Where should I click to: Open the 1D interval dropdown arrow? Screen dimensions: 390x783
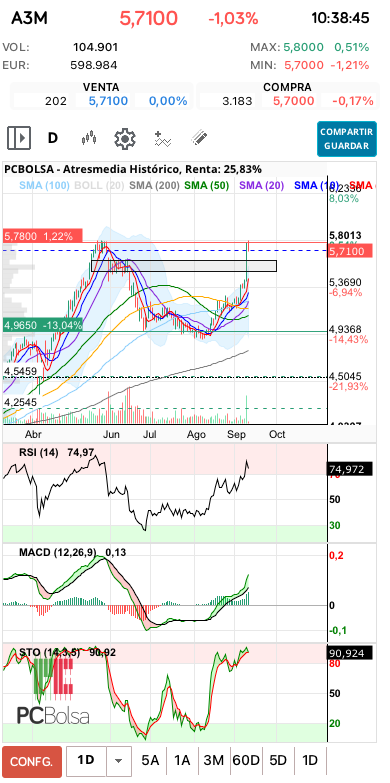(118, 762)
